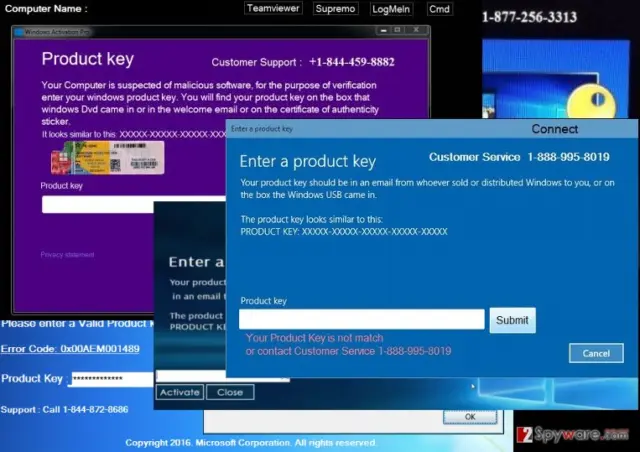This screenshot has height=452, width=640.
Task: Close the dark Enter a product key window
Action: (x=230, y=392)
